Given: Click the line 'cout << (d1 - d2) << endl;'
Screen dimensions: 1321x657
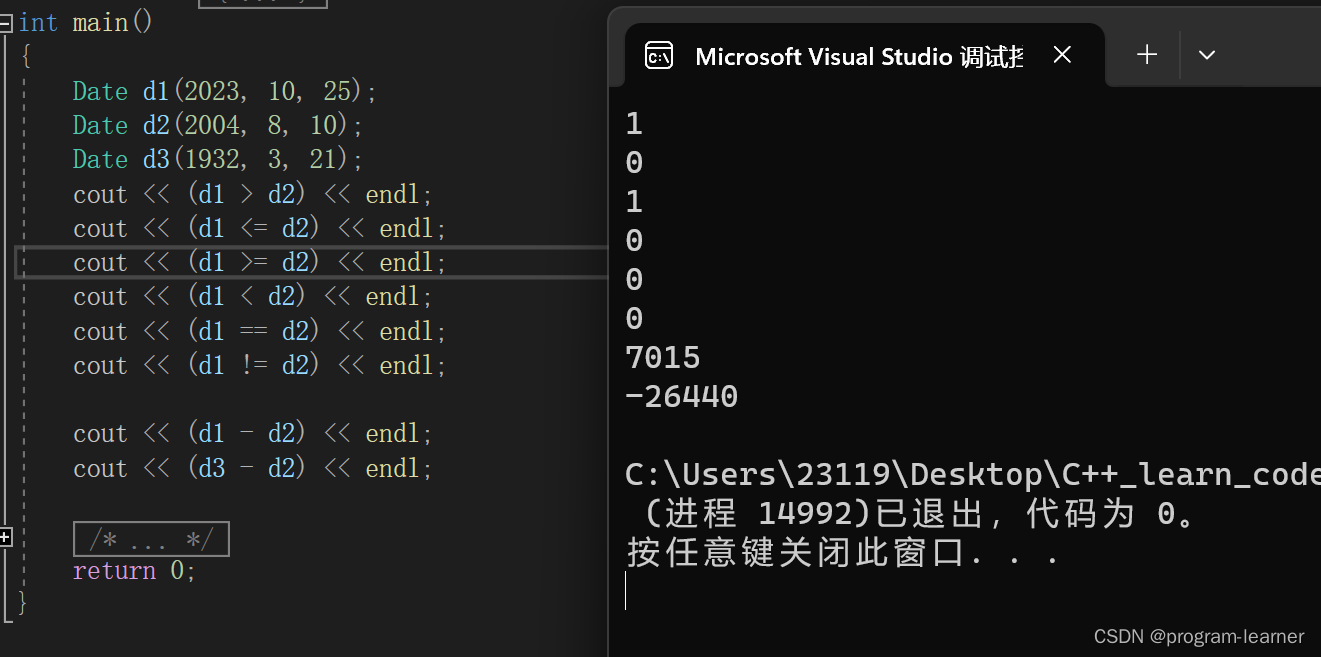Looking at the screenshot, I should pos(253,434).
